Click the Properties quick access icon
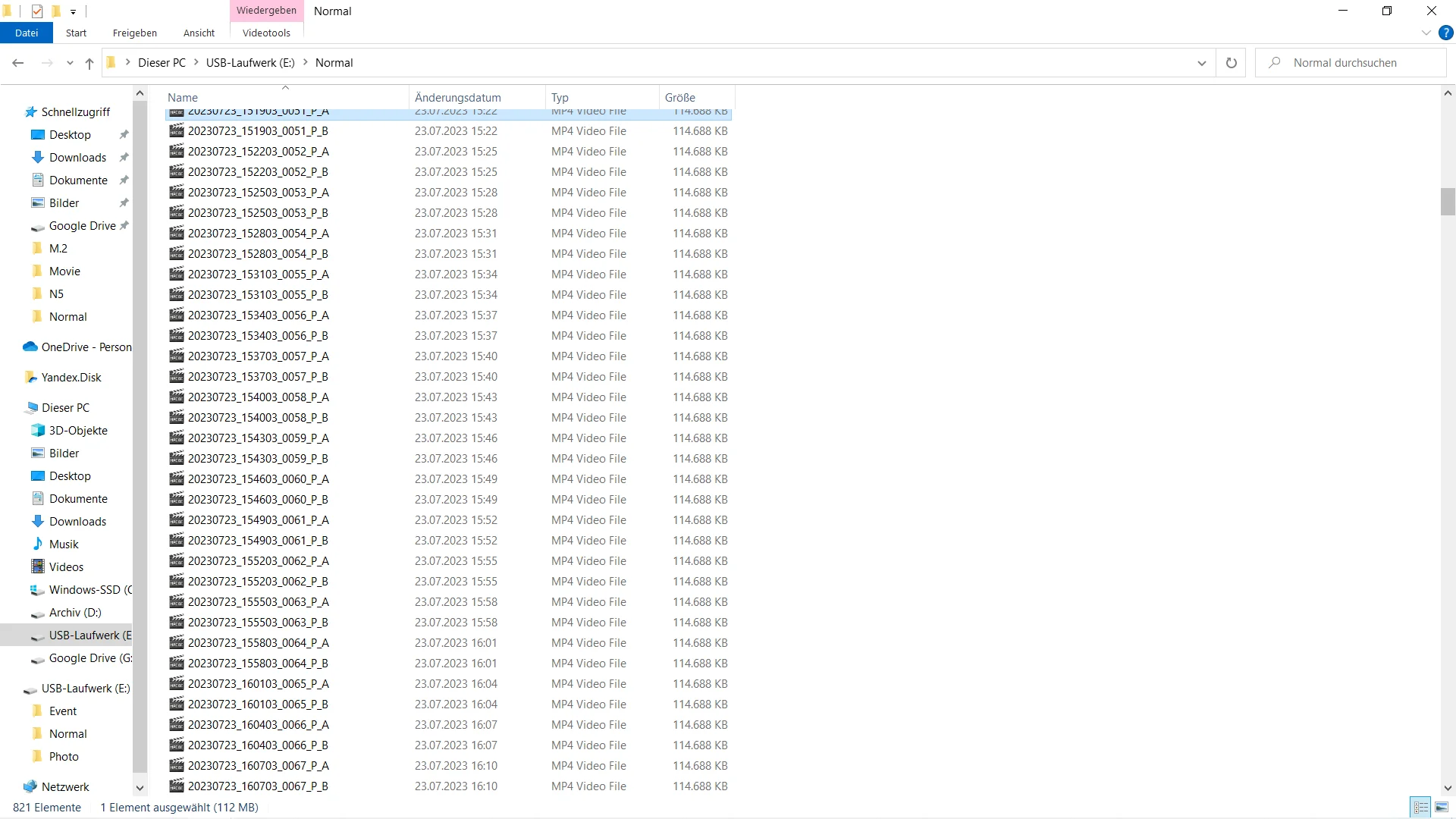 coord(37,11)
